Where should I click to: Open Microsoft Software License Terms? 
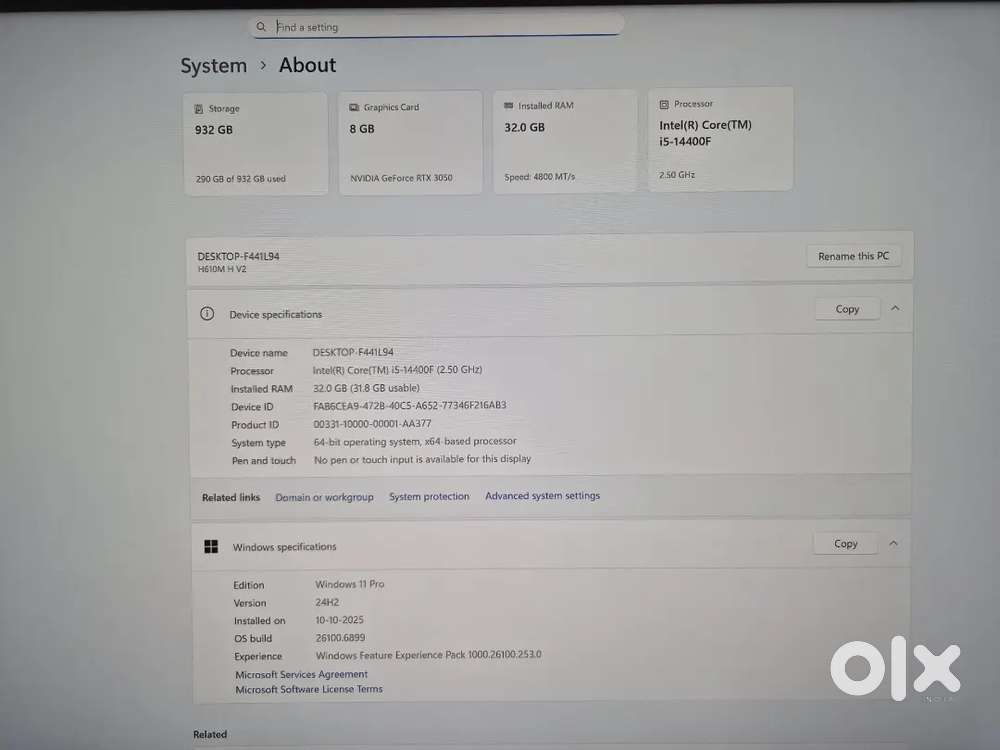tap(309, 689)
